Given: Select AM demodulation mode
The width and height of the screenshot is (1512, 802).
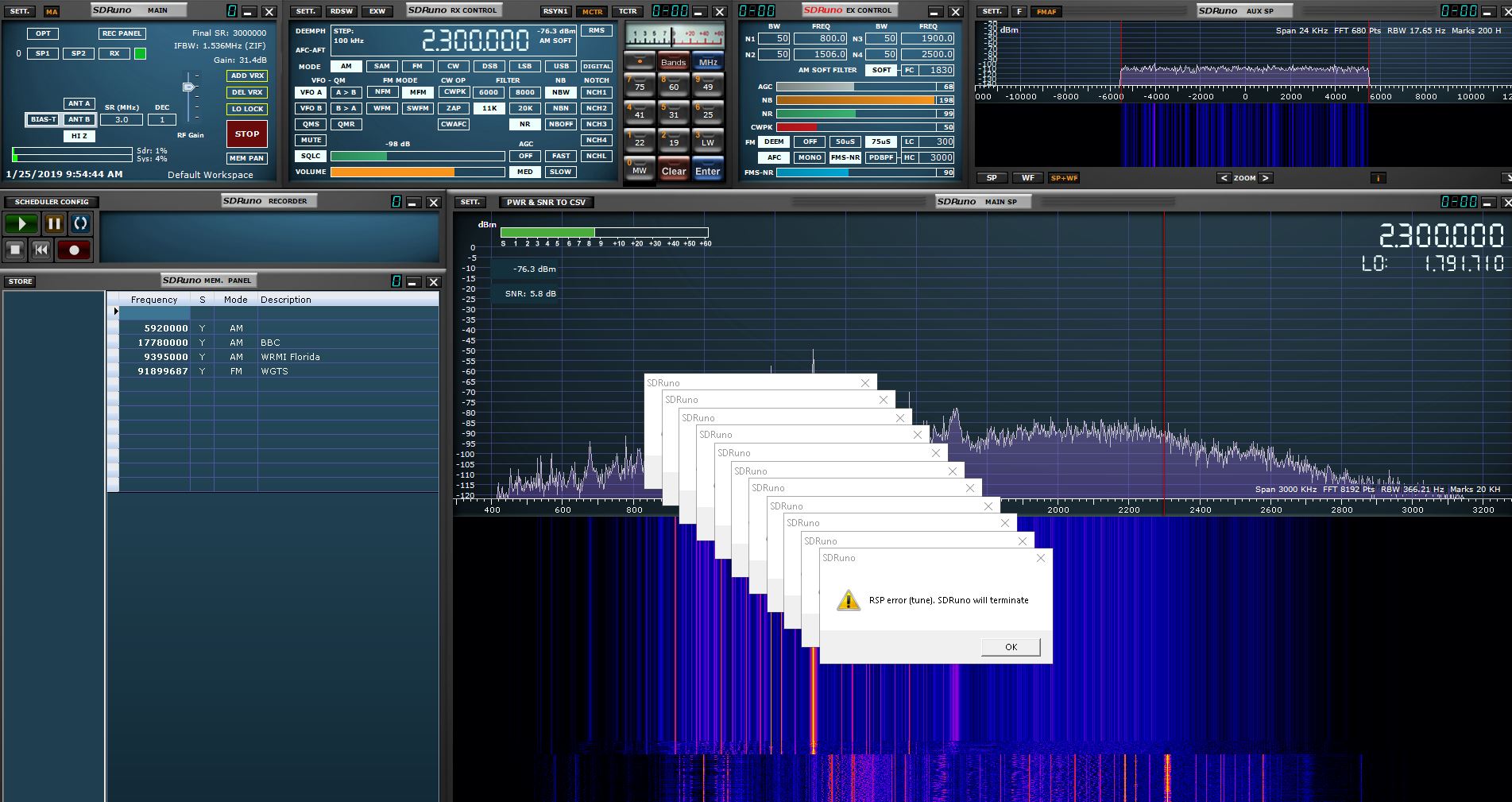Looking at the screenshot, I should [346, 67].
